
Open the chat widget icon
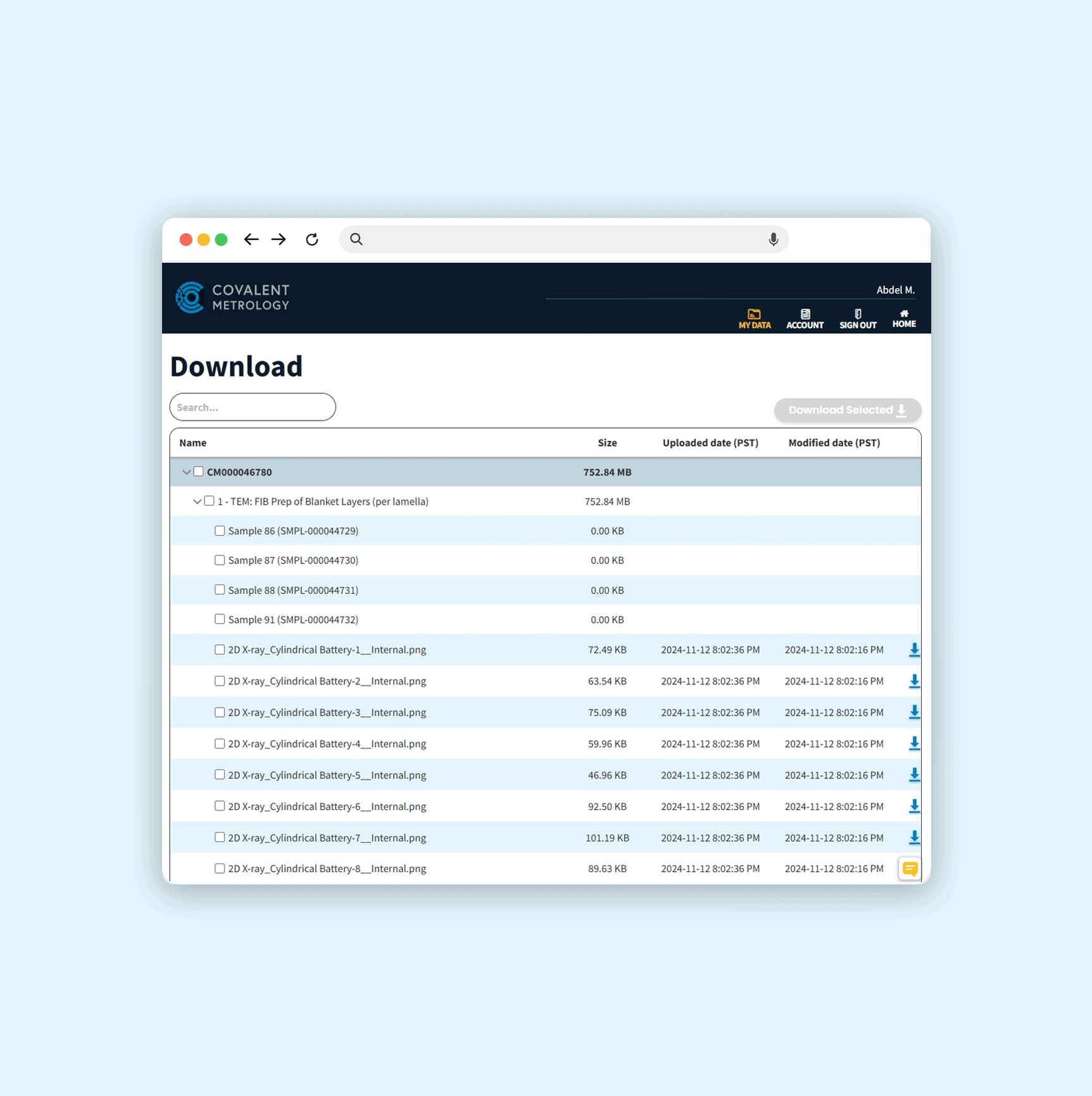coord(910,869)
